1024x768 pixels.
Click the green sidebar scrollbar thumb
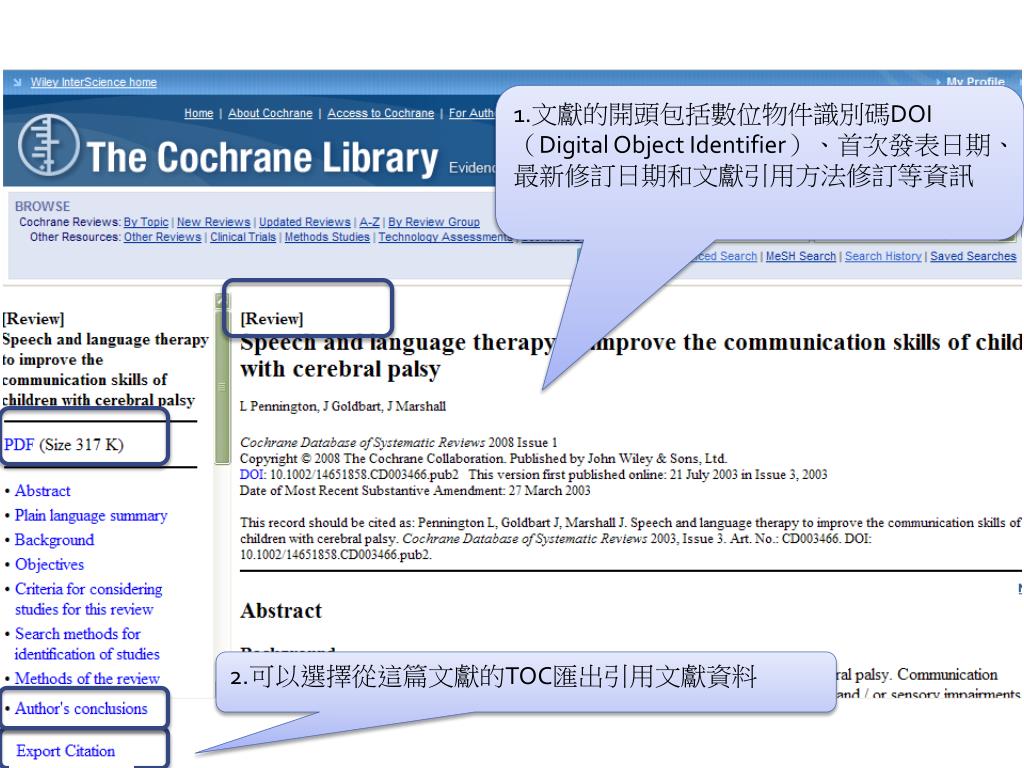click(222, 386)
